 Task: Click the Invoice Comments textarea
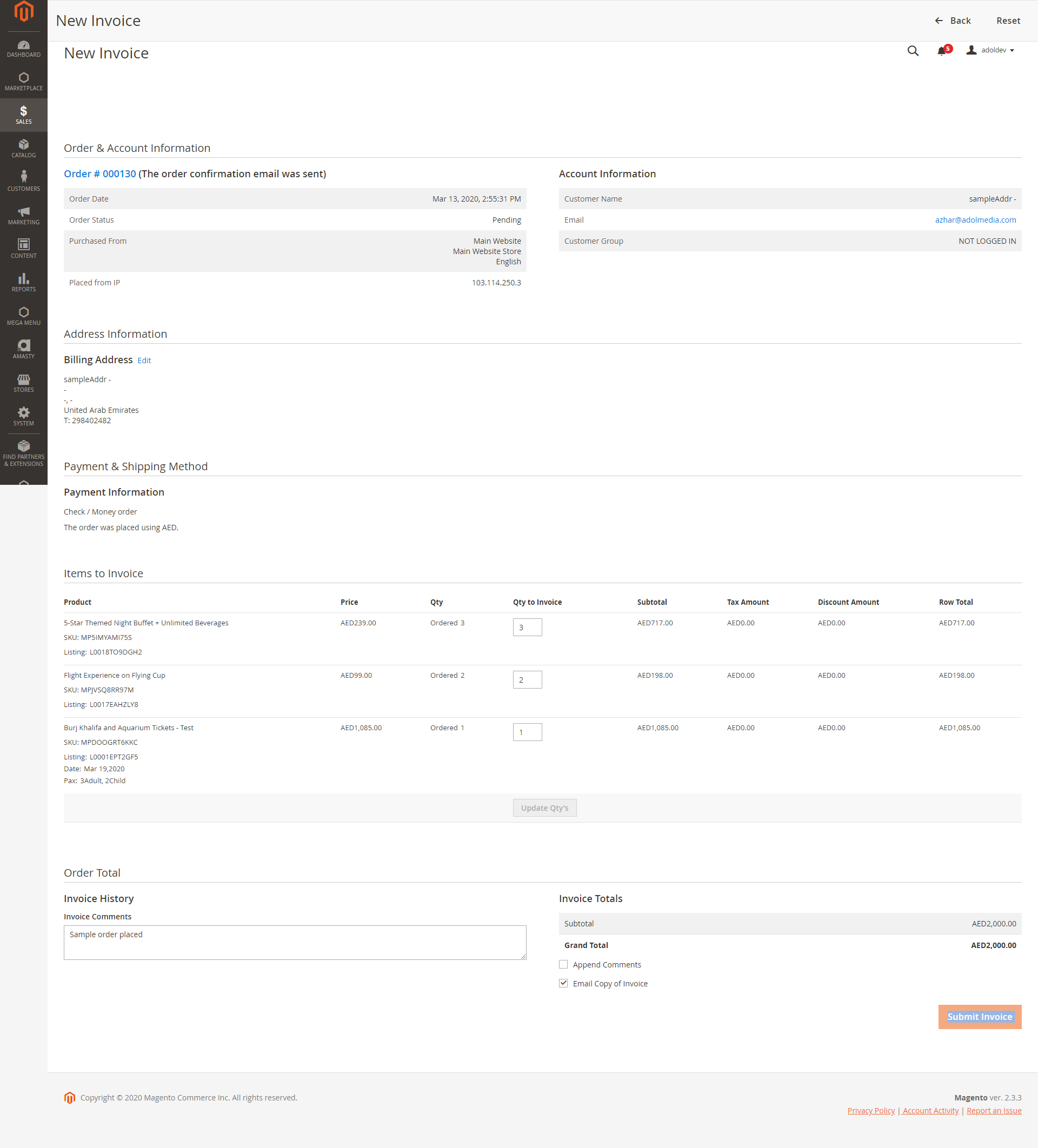click(x=295, y=943)
